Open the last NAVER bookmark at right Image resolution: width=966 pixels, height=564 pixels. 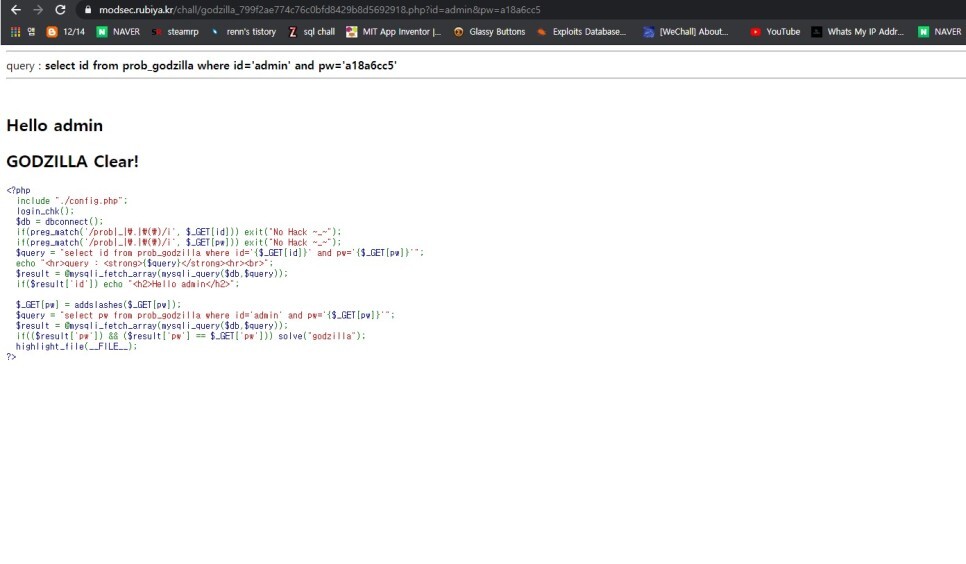(940, 31)
